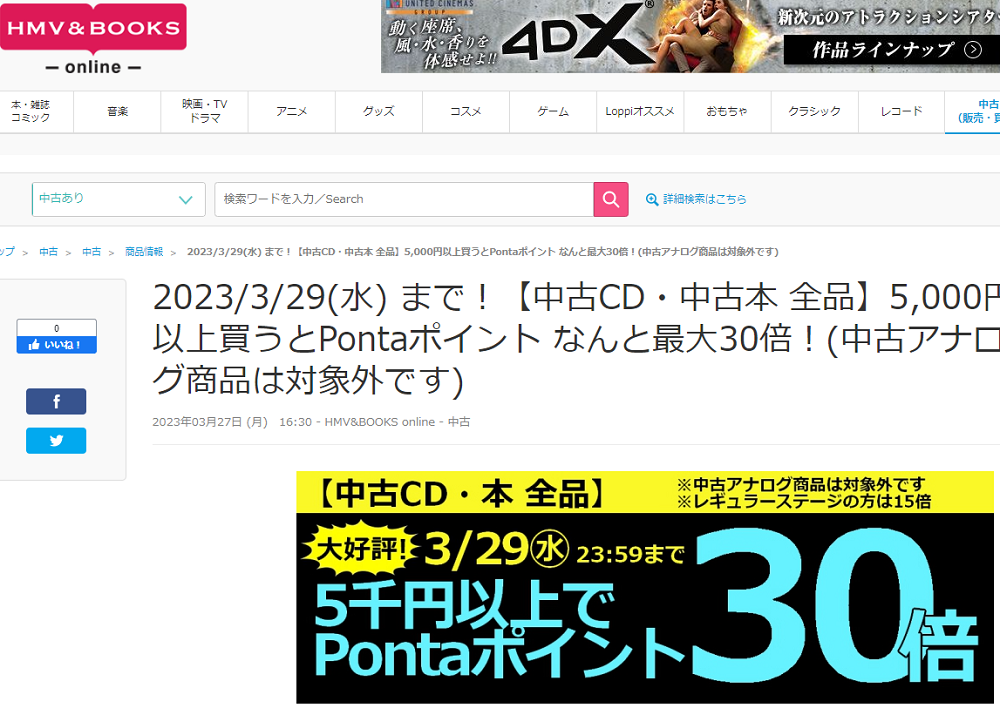The width and height of the screenshot is (1000, 708).
Task: Click the Pontaポイント30倍 campaign banner
Action: [645, 587]
